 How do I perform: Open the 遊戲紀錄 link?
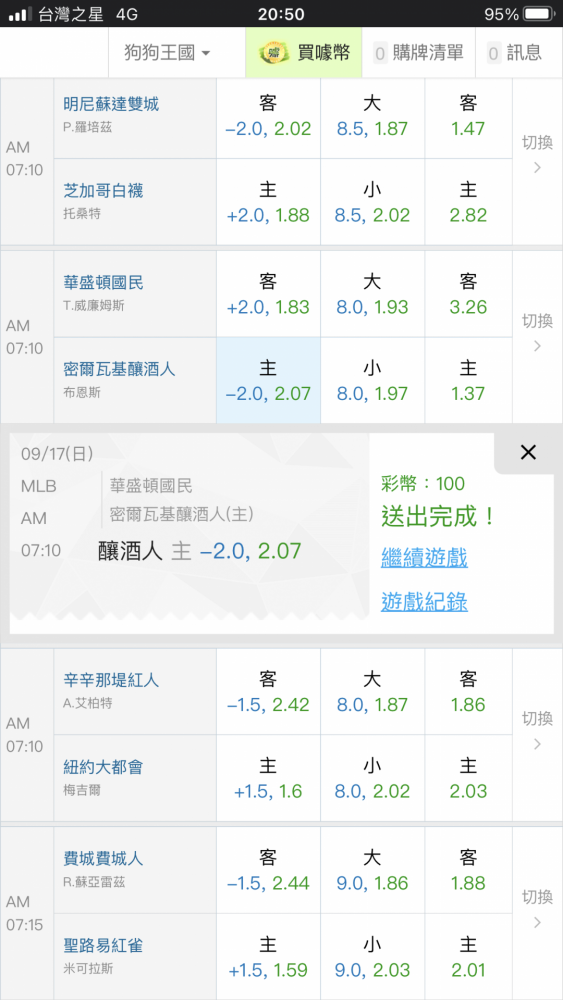click(x=425, y=601)
